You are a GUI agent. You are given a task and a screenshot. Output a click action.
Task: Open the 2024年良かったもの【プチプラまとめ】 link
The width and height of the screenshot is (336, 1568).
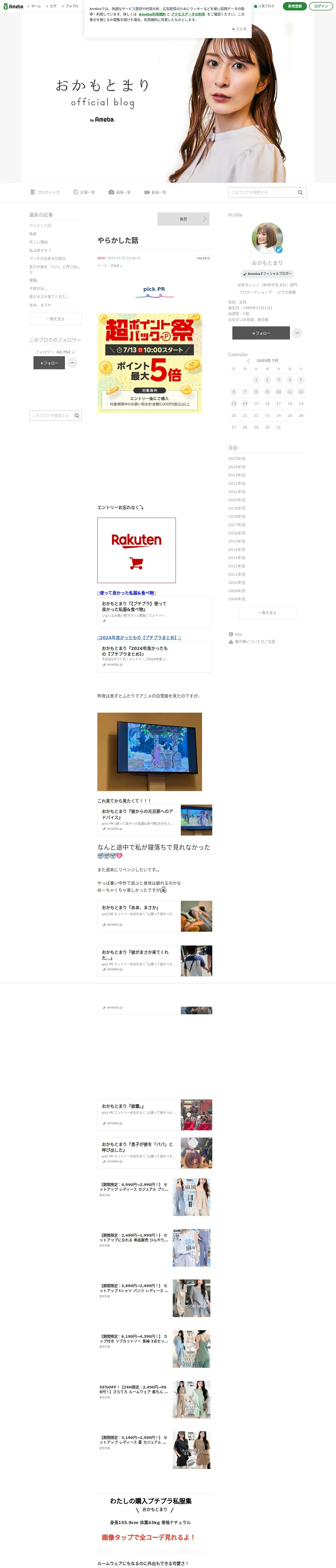[139, 637]
